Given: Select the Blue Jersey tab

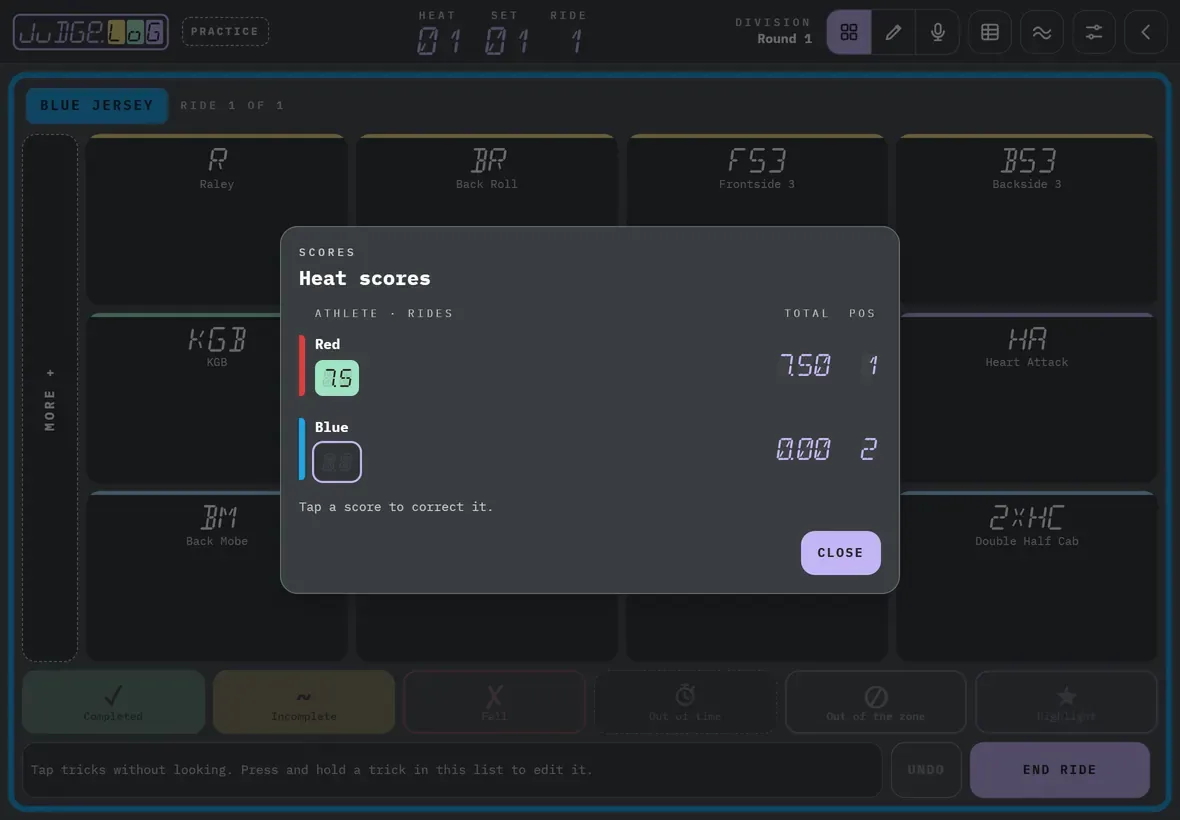Looking at the screenshot, I should 97,105.
